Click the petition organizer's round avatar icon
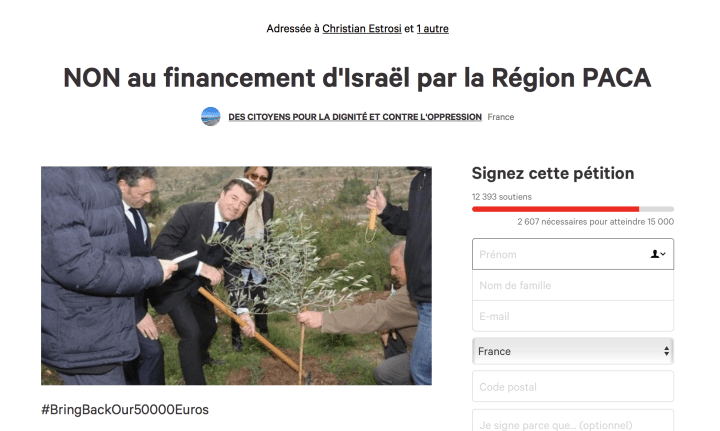Screen dimensions: 720x431 pos(211,117)
